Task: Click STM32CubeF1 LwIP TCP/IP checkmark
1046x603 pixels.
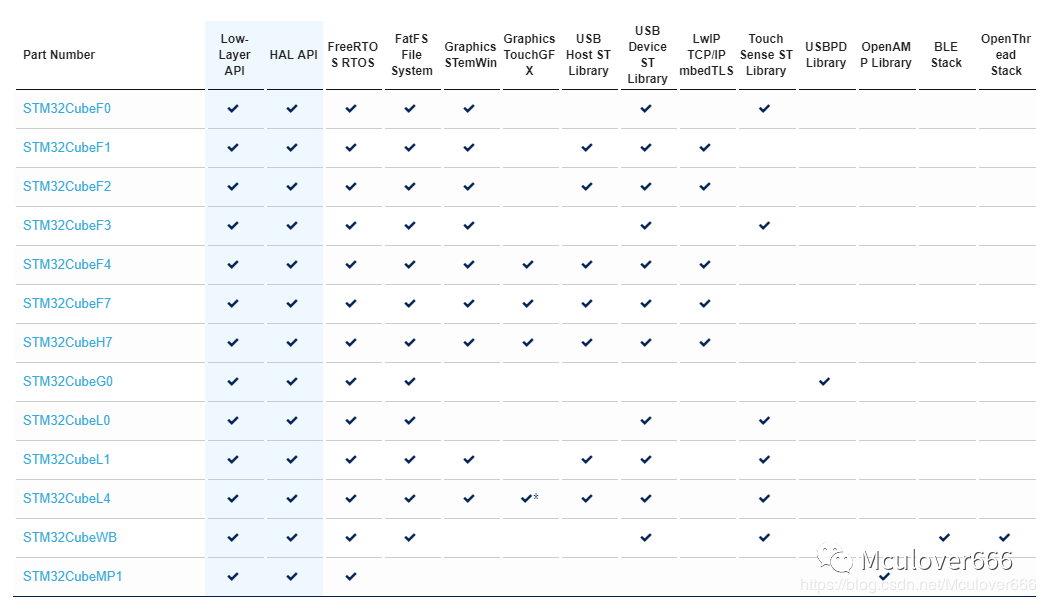Action: click(705, 147)
